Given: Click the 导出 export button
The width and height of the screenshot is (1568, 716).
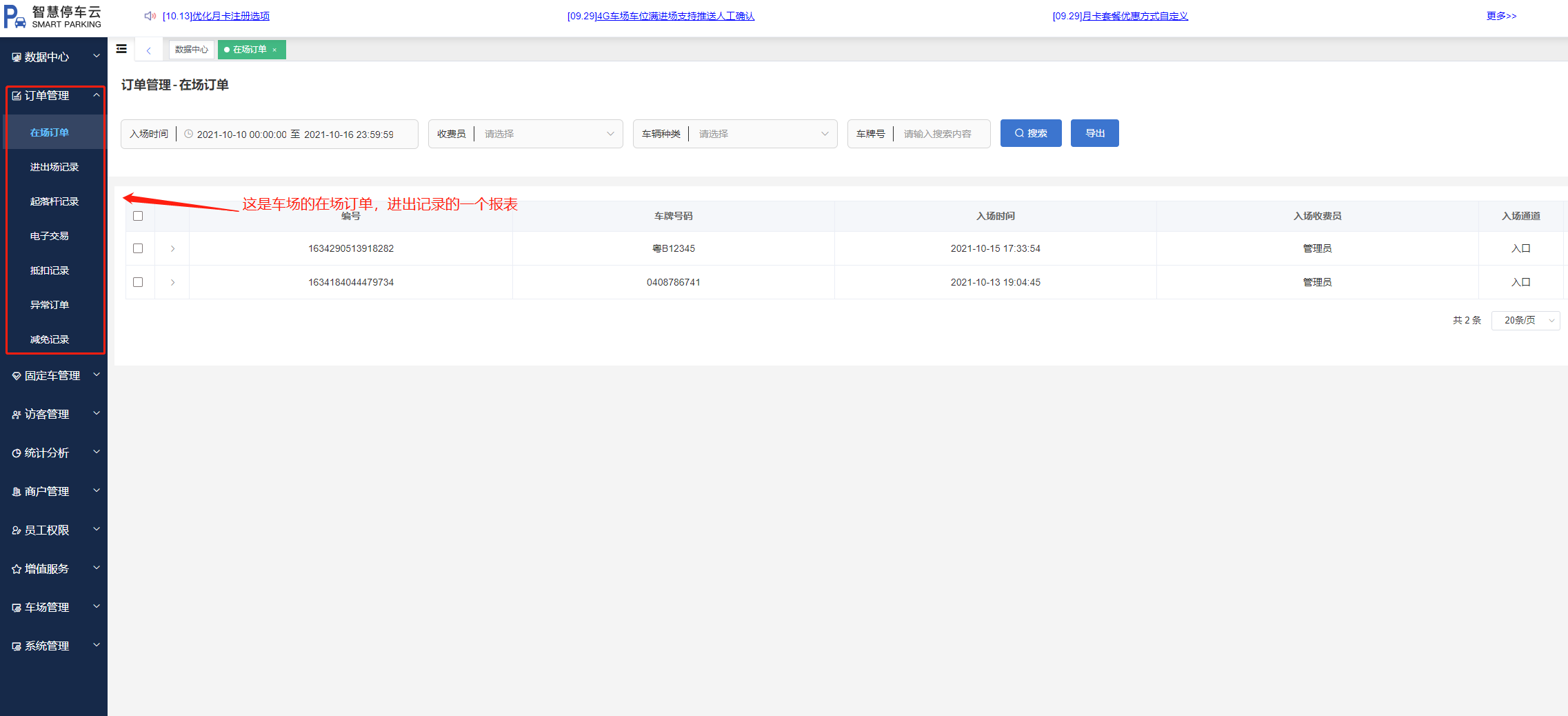Looking at the screenshot, I should (x=1095, y=133).
